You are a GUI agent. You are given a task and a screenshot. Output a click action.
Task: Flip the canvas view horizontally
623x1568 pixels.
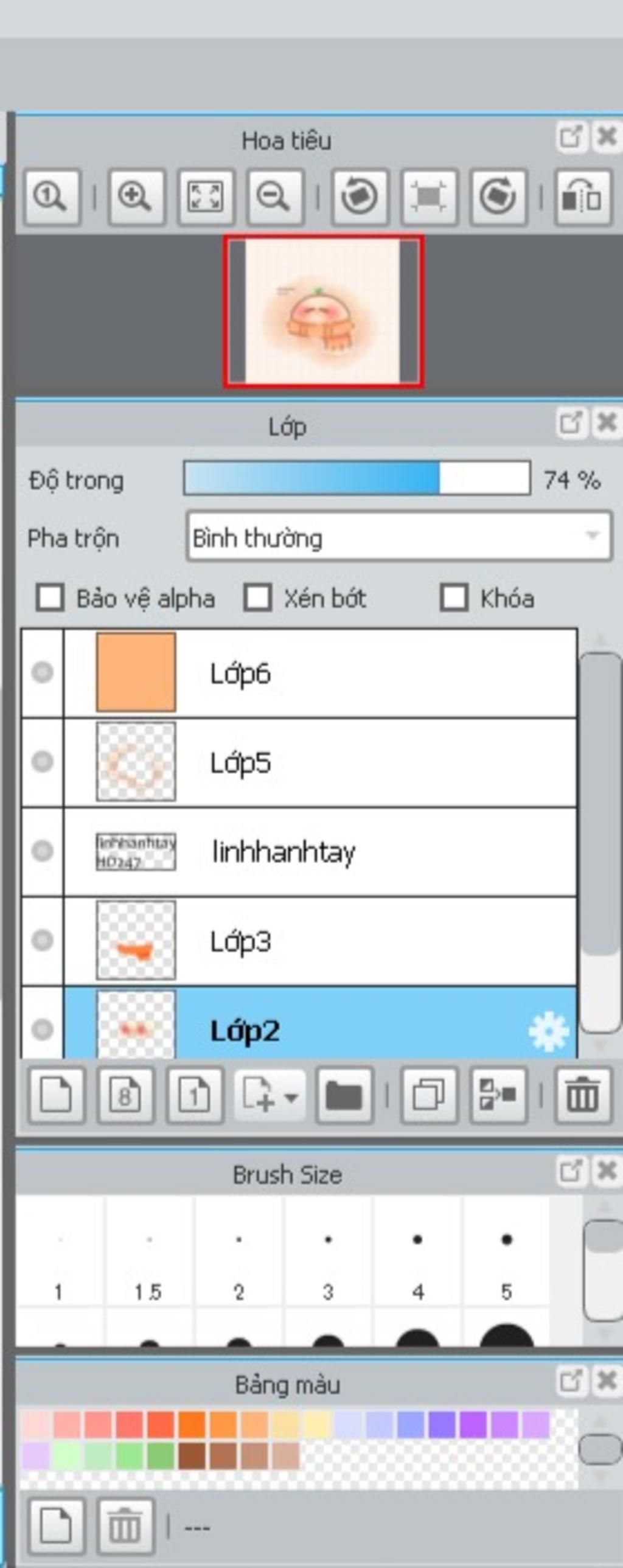point(582,197)
